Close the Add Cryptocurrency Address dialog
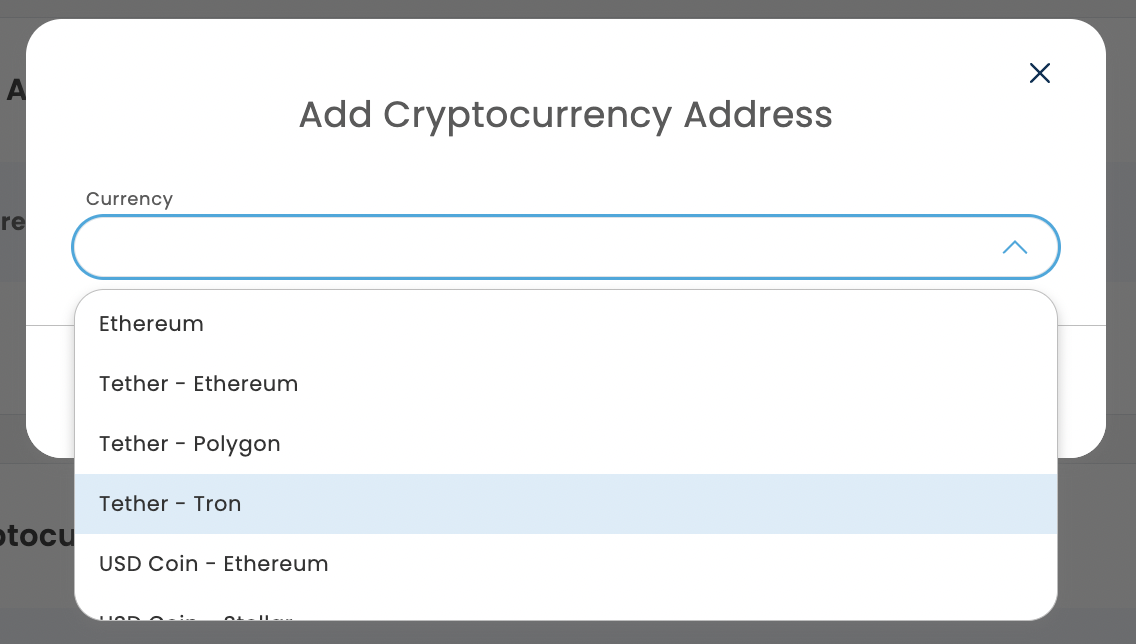The width and height of the screenshot is (1136, 644). coord(1040,73)
